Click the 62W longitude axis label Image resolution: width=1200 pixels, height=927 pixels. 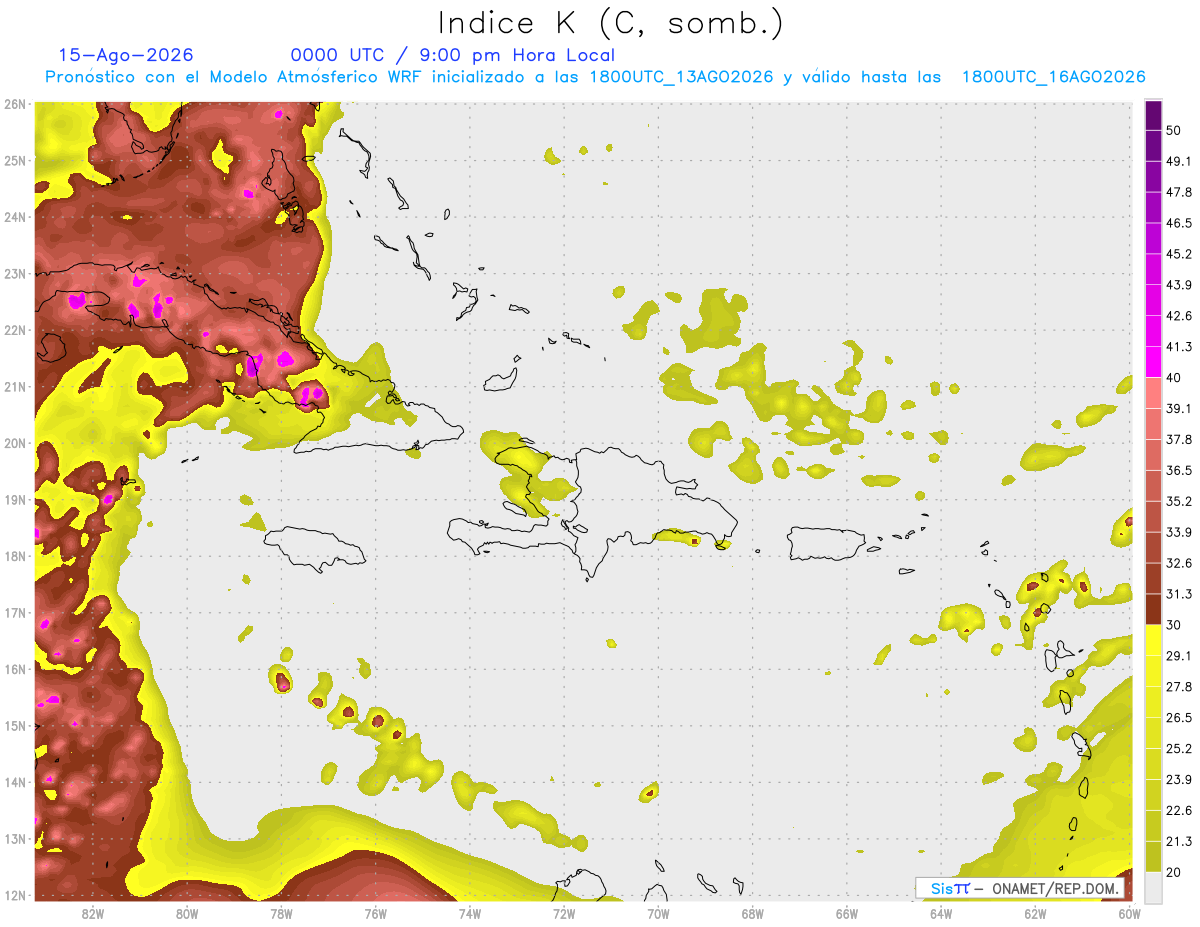(x=1034, y=913)
